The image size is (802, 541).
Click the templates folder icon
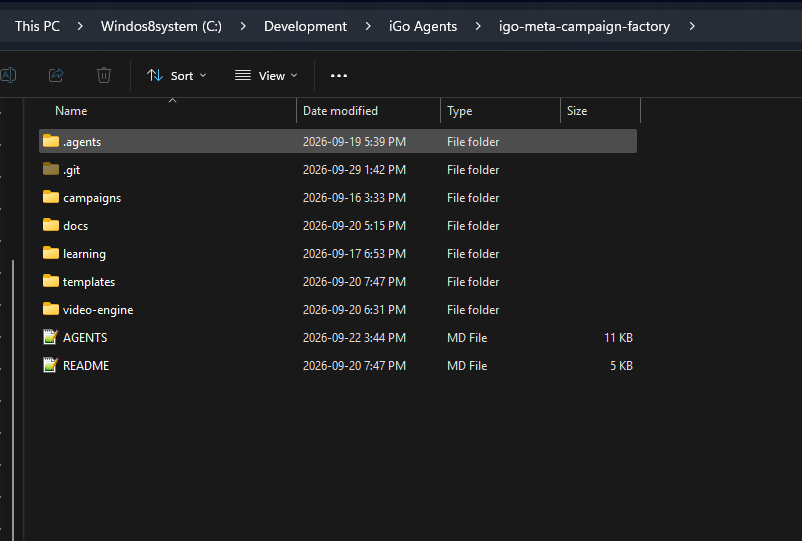[51, 281]
